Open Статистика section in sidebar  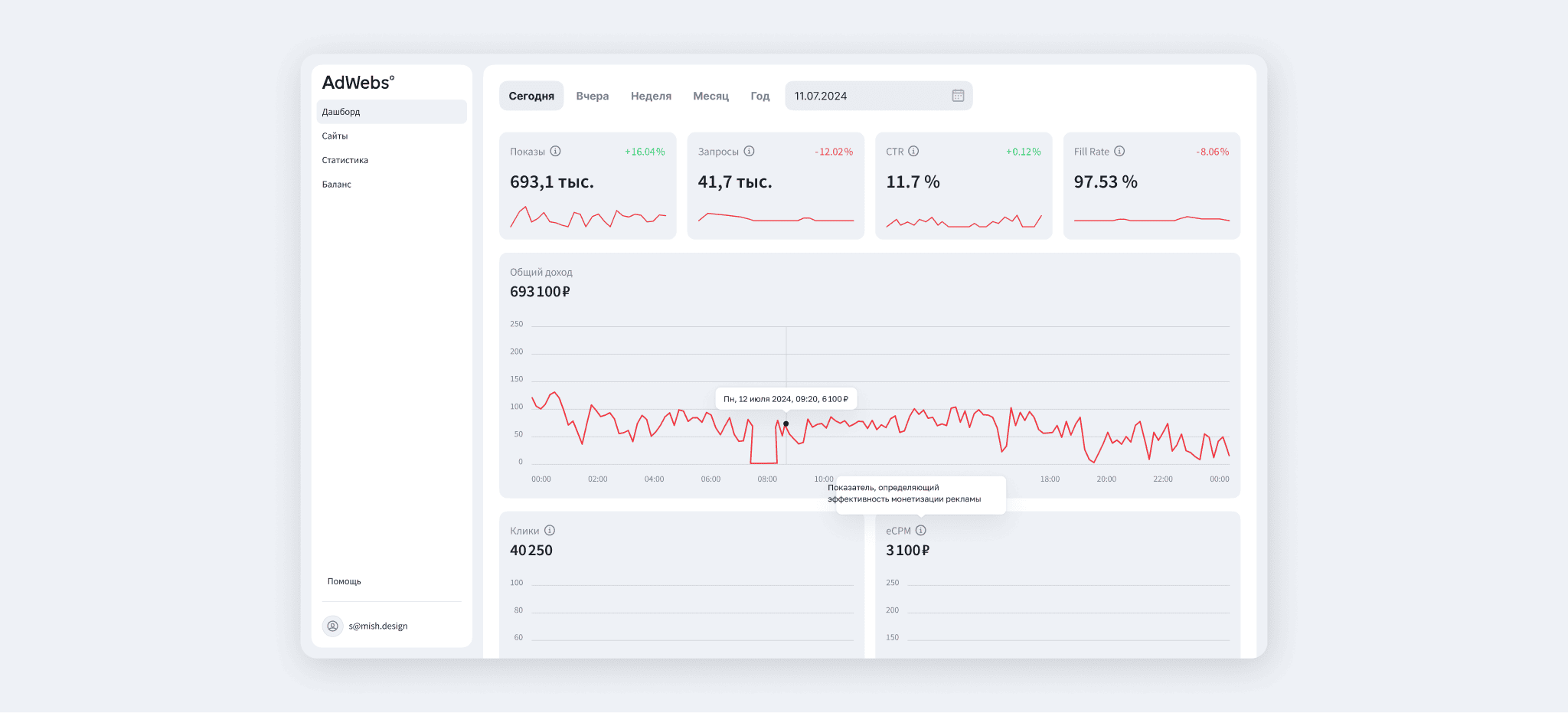tap(345, 160)
